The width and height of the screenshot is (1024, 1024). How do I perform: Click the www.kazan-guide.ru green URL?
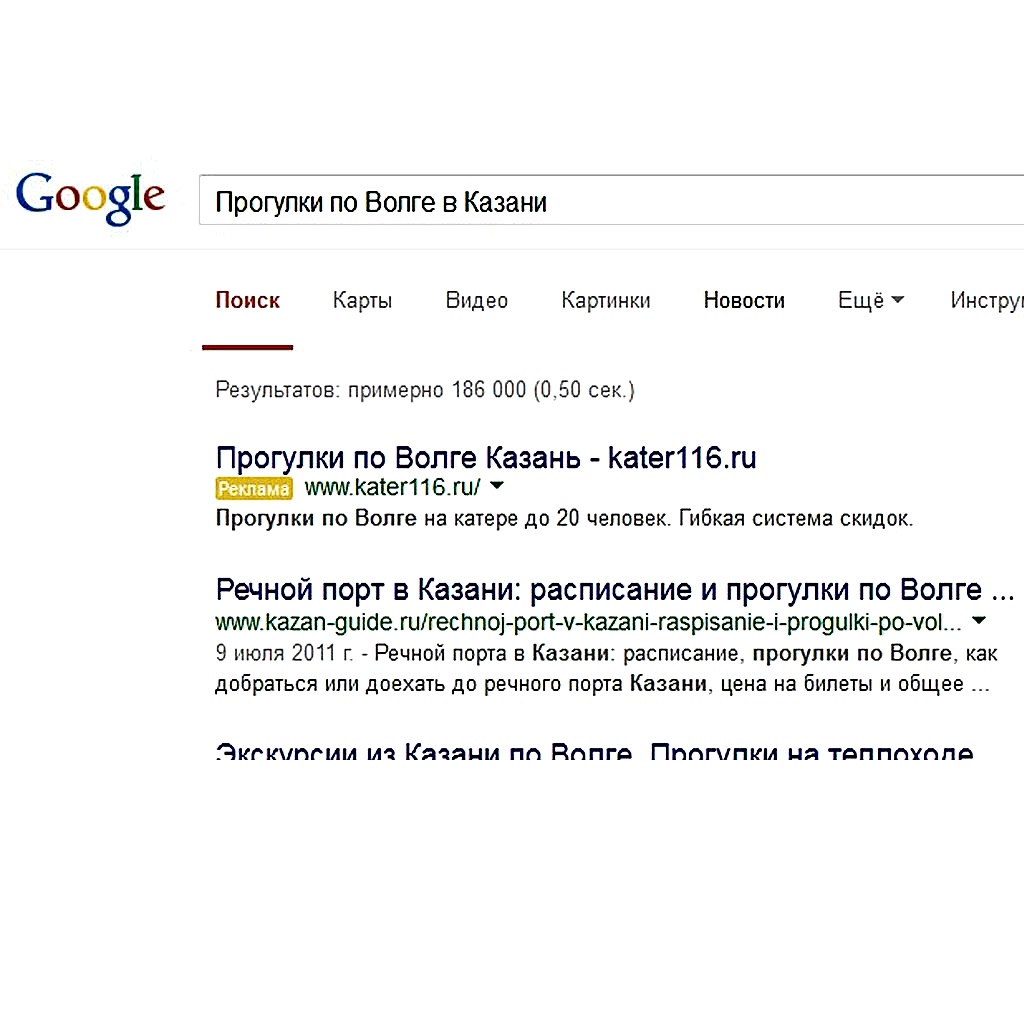pyautogui.click(x=588, y=622)
